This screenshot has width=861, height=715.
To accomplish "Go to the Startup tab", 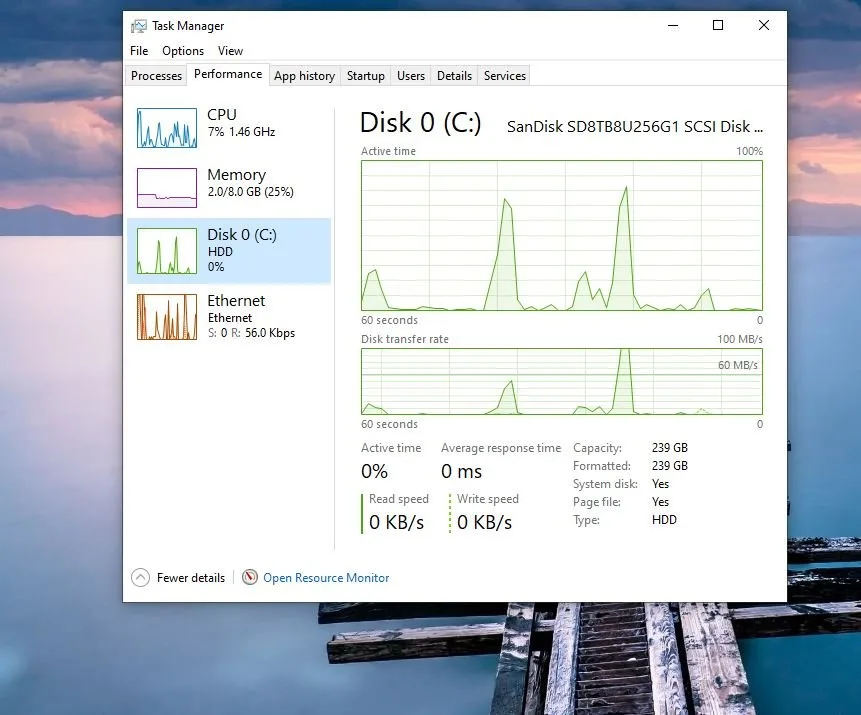I will [x=365, y=76].
